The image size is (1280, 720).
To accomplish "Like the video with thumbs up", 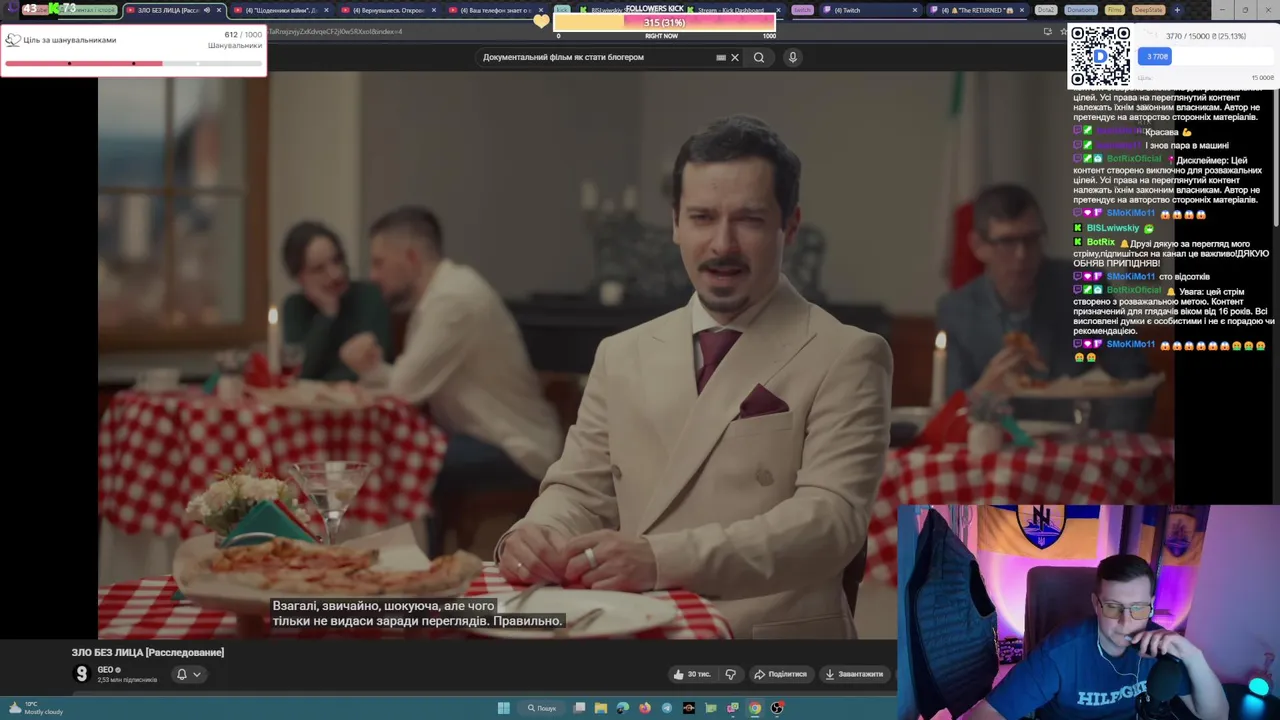I will click(x=692, y=674).
